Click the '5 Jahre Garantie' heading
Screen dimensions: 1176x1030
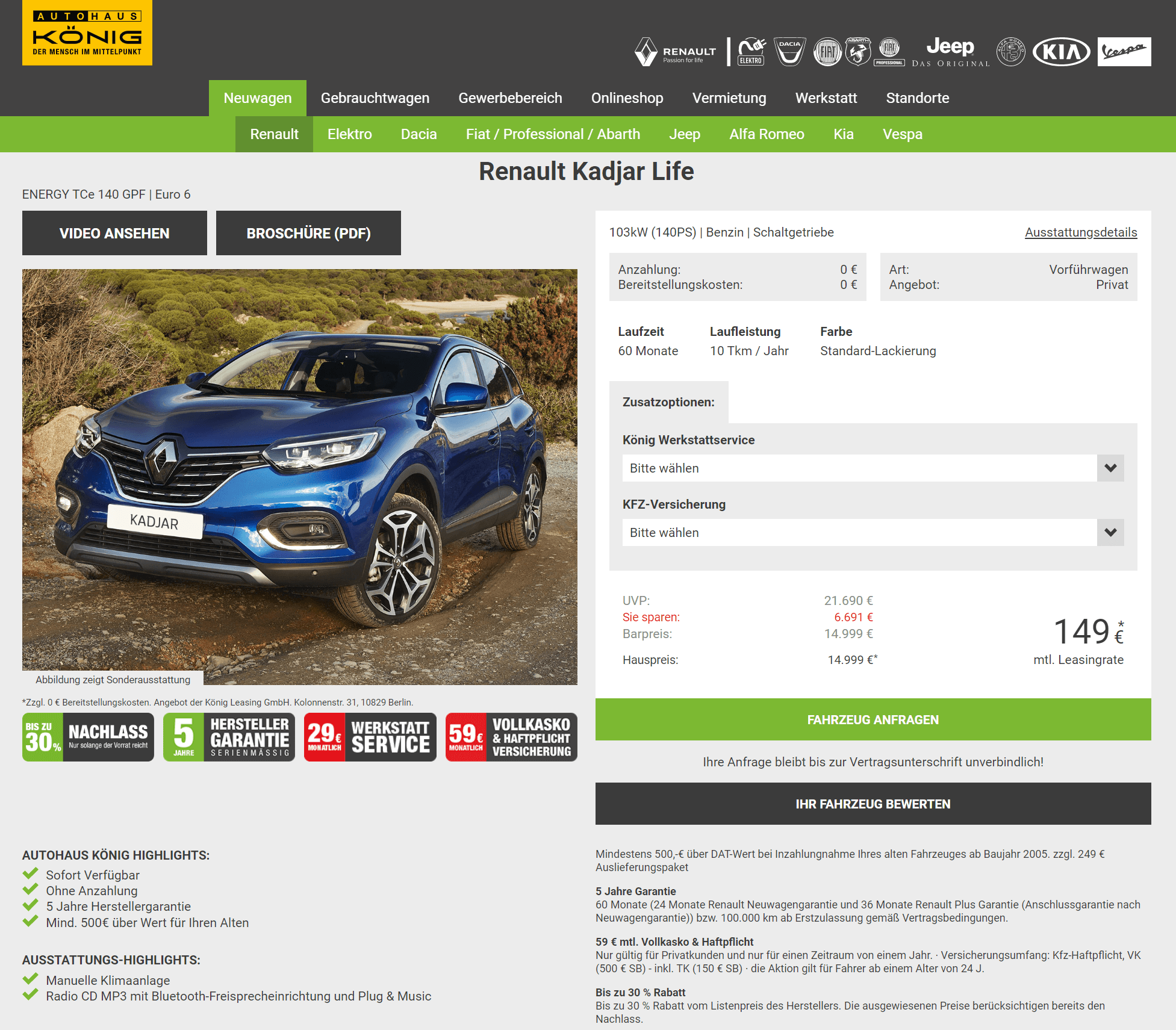tap(636, 892)
